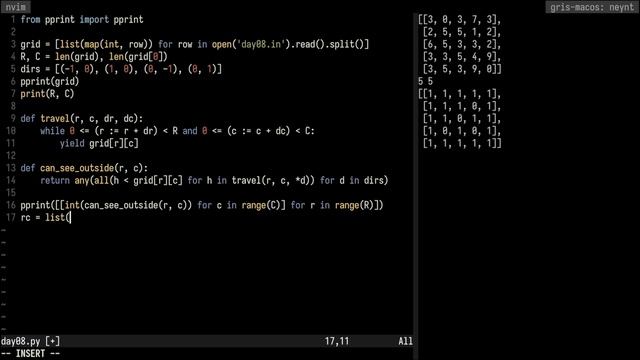The width and height of the screenshot is (640, 360).
Task: Click output row '[[1, 1, 1, 1, 1],'
Action: 460,94
